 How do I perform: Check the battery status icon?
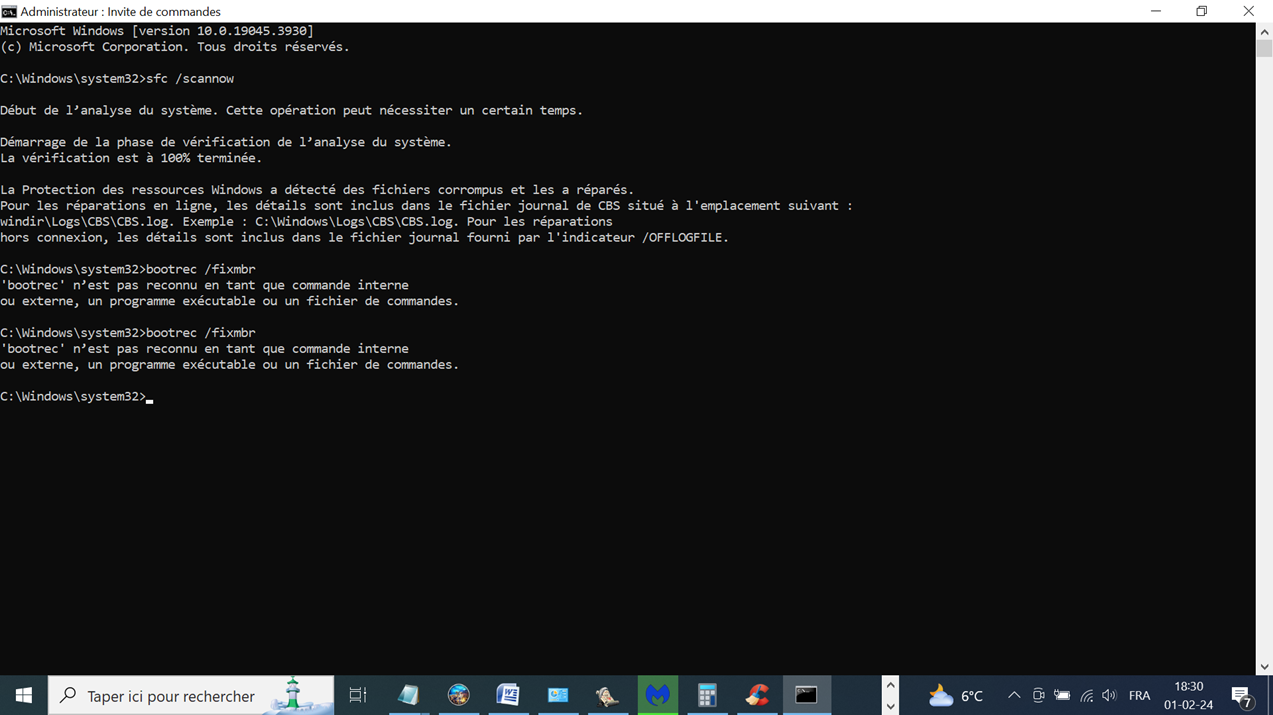pos(1062,696)
